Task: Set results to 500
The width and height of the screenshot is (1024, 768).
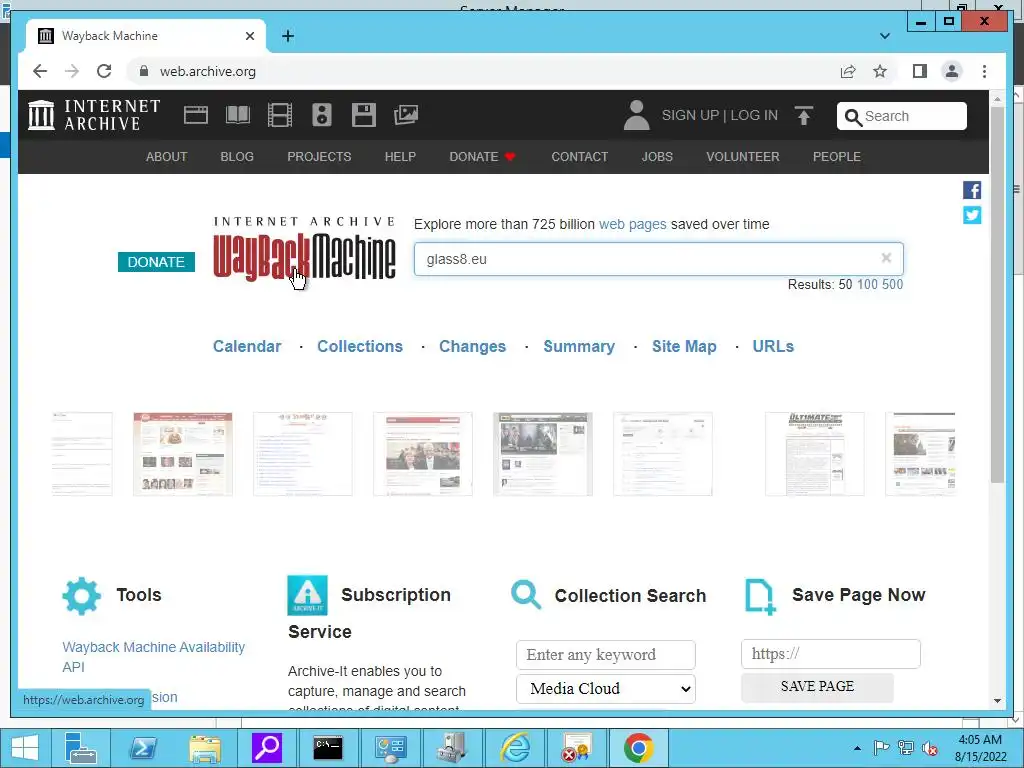Action: [x=893, y=285]
